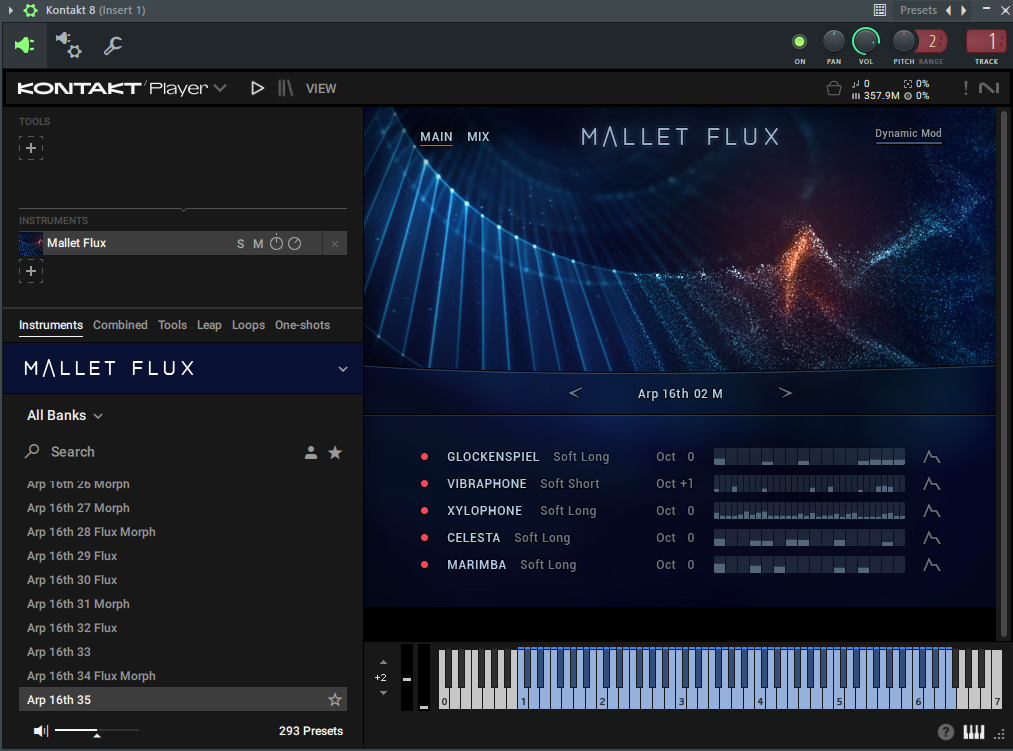Expand the Mallet Flux library banner chevron
This screenshot has height=751, width=1013.
tap(343, 369)
